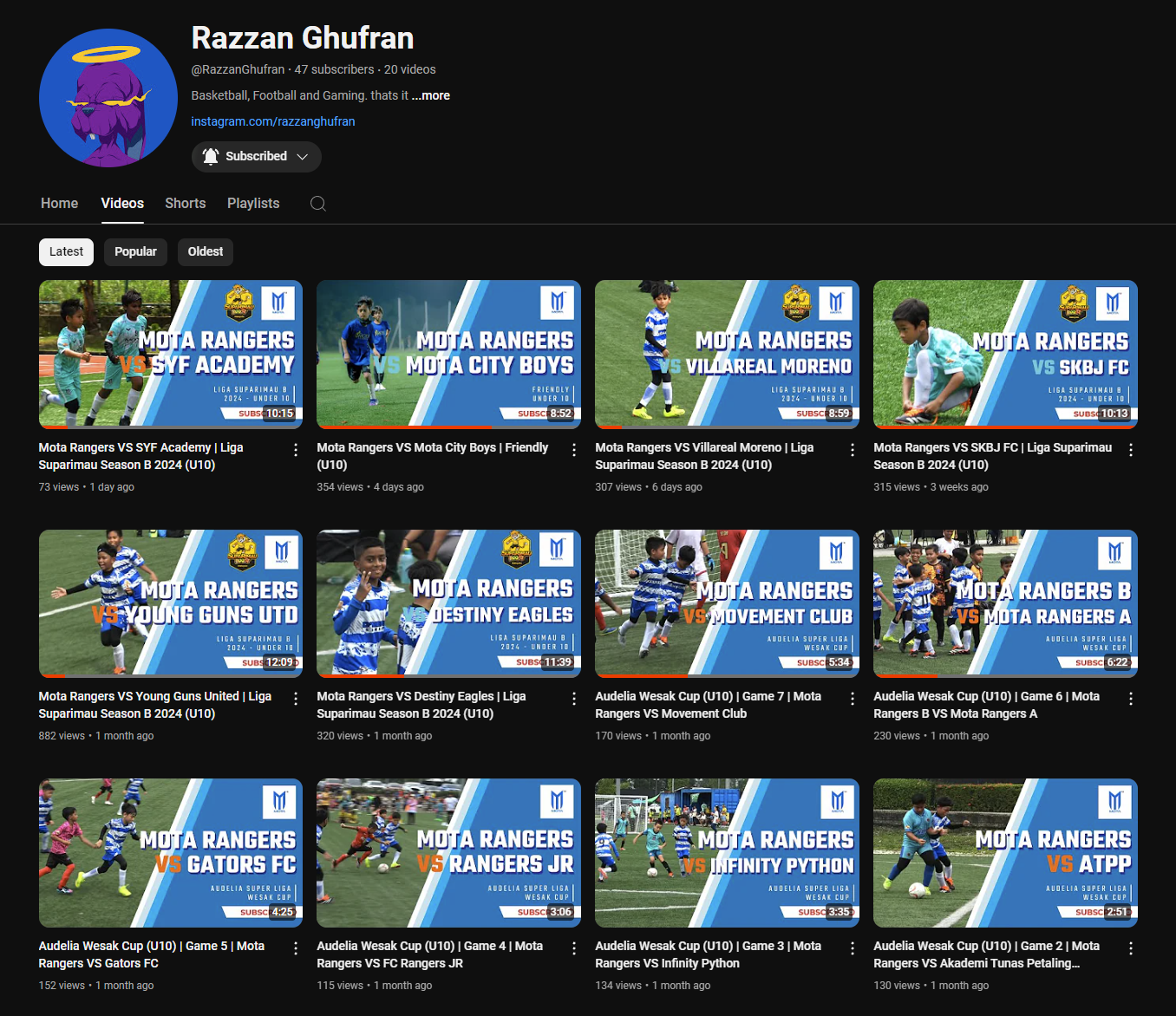This screenshot has height=1016, width=1176.
Task: Click the "315 views • 3 weeks ago" text
Action: point(931,487)
